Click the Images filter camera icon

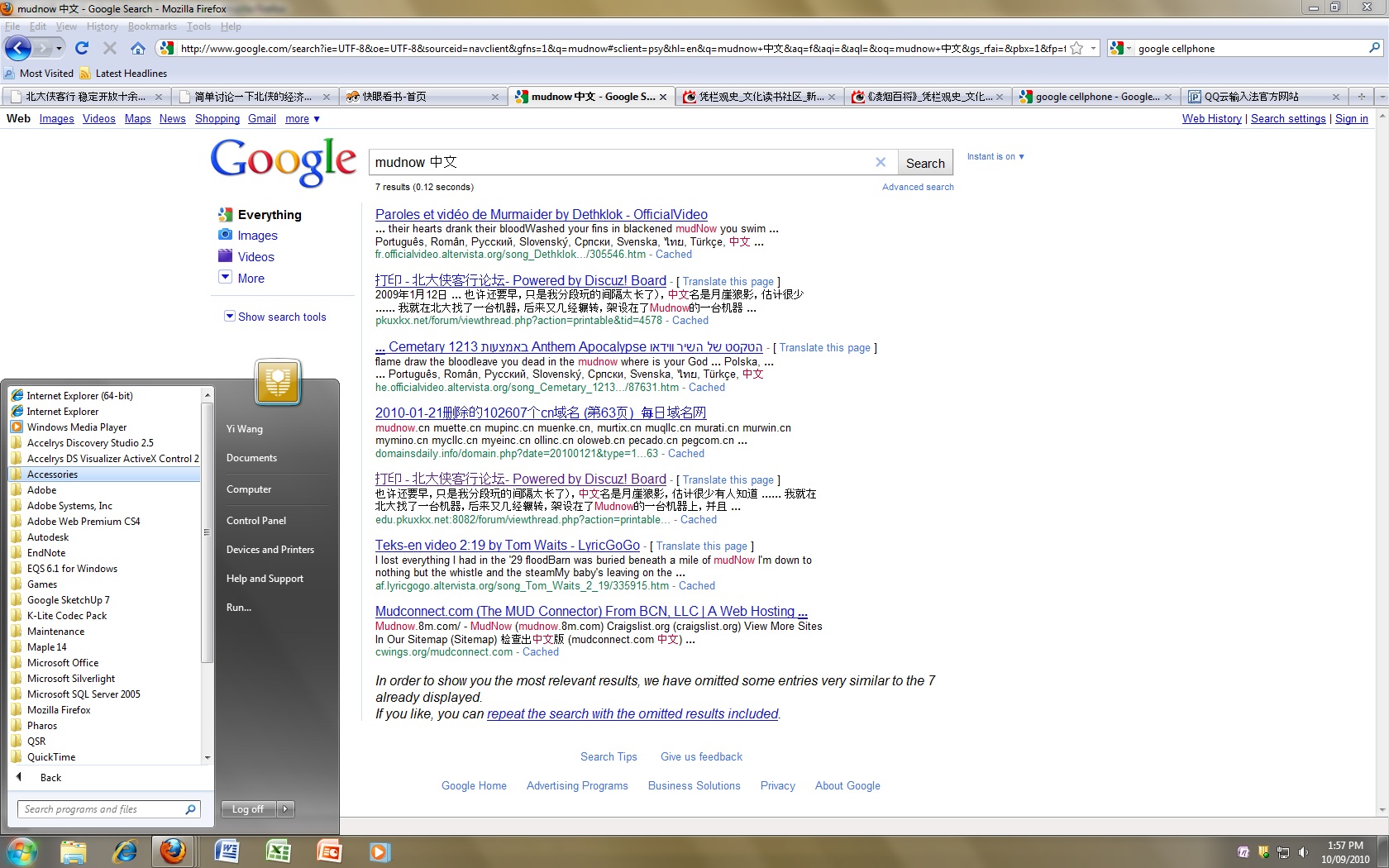(x=225, y=235)
